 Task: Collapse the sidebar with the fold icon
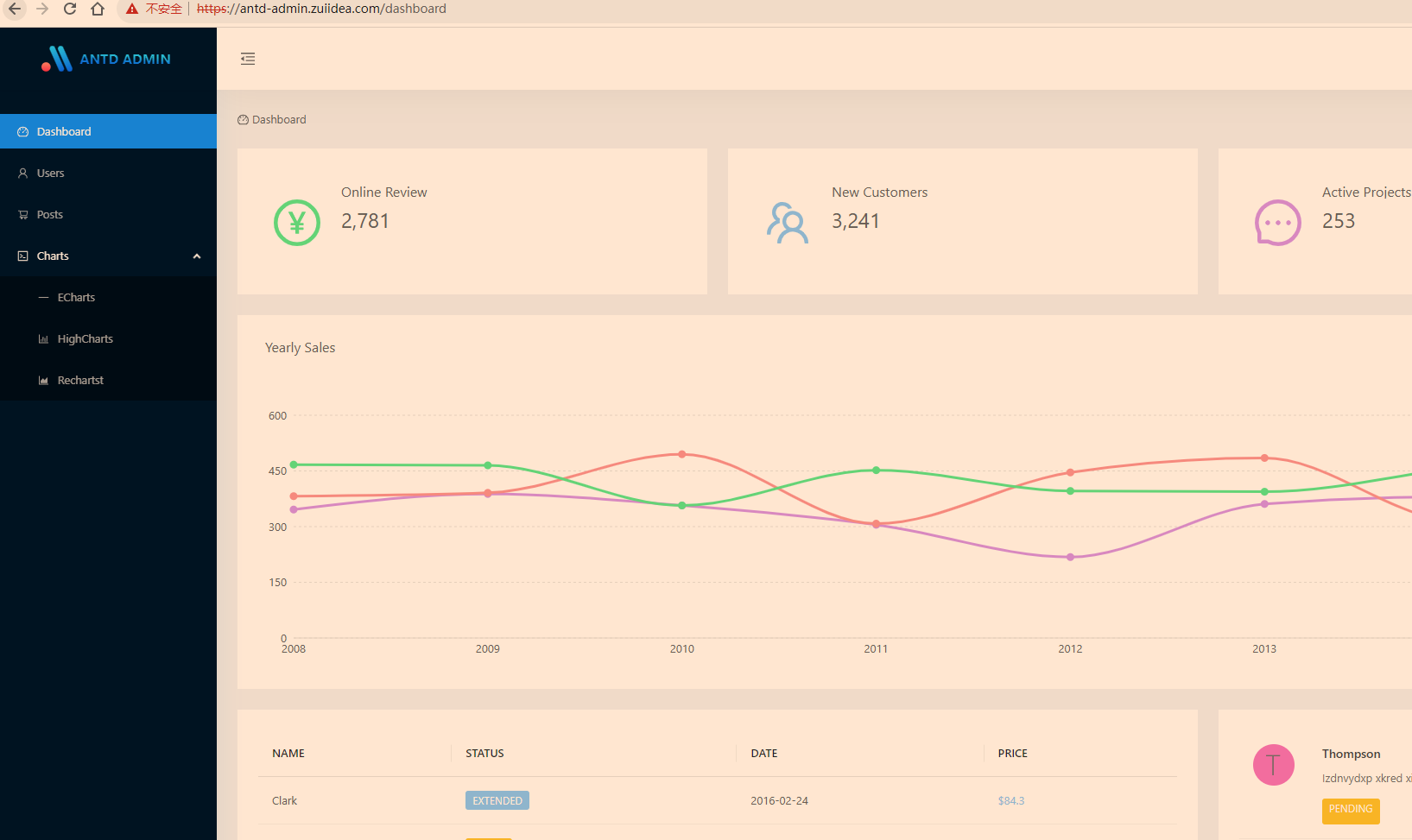pyautogui.click(x=248, y=59)
